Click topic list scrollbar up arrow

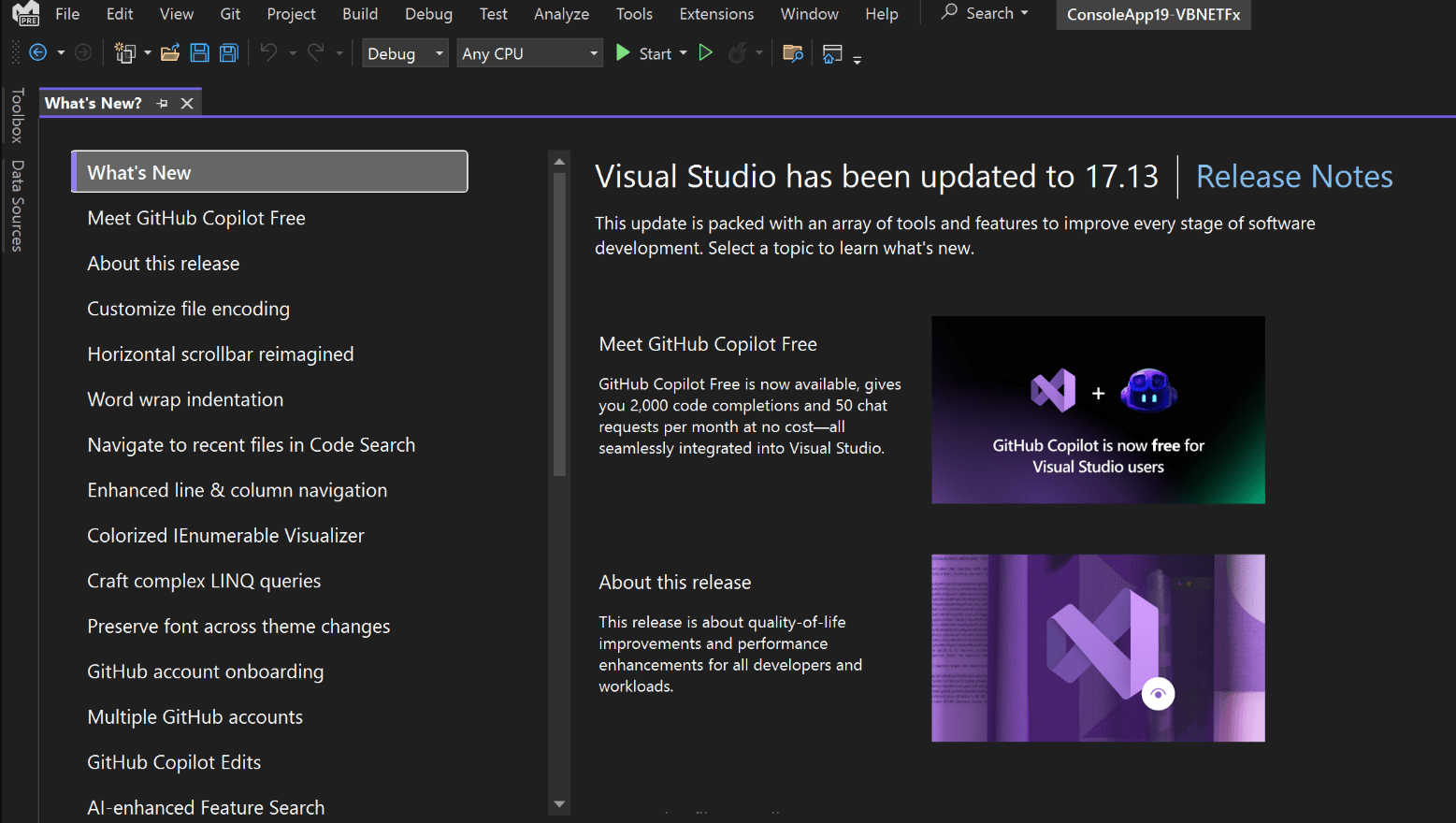pos(559,162)
